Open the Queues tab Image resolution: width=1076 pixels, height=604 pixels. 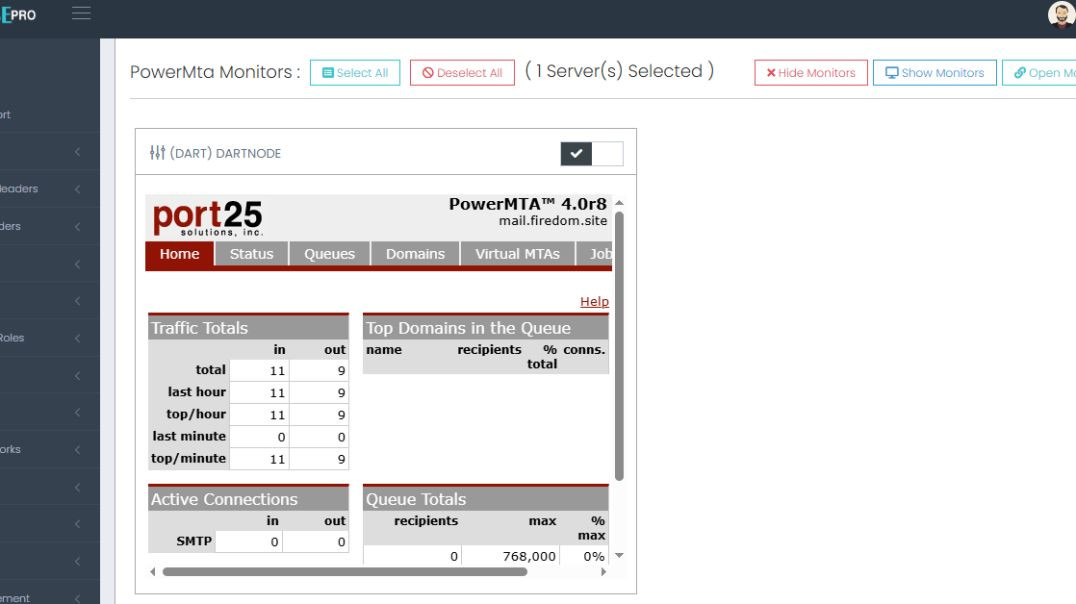329,254
